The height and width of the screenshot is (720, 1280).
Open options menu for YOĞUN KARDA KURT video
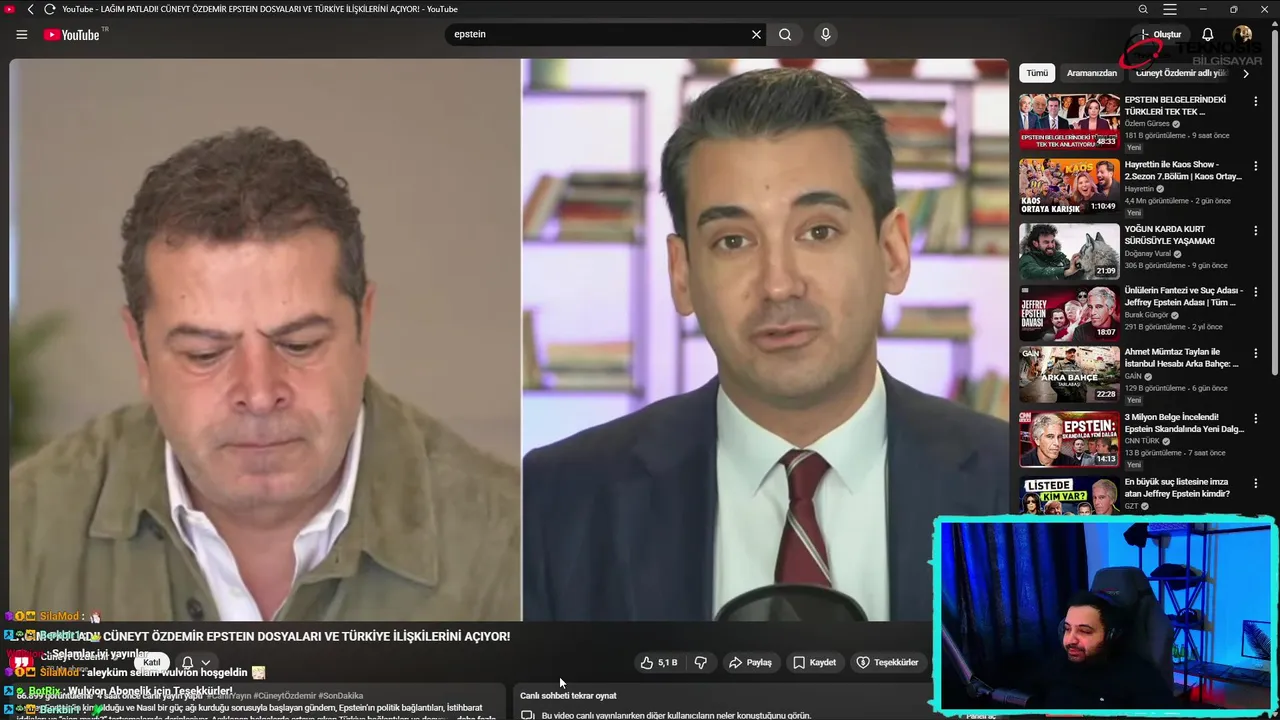pos(1256,231)
